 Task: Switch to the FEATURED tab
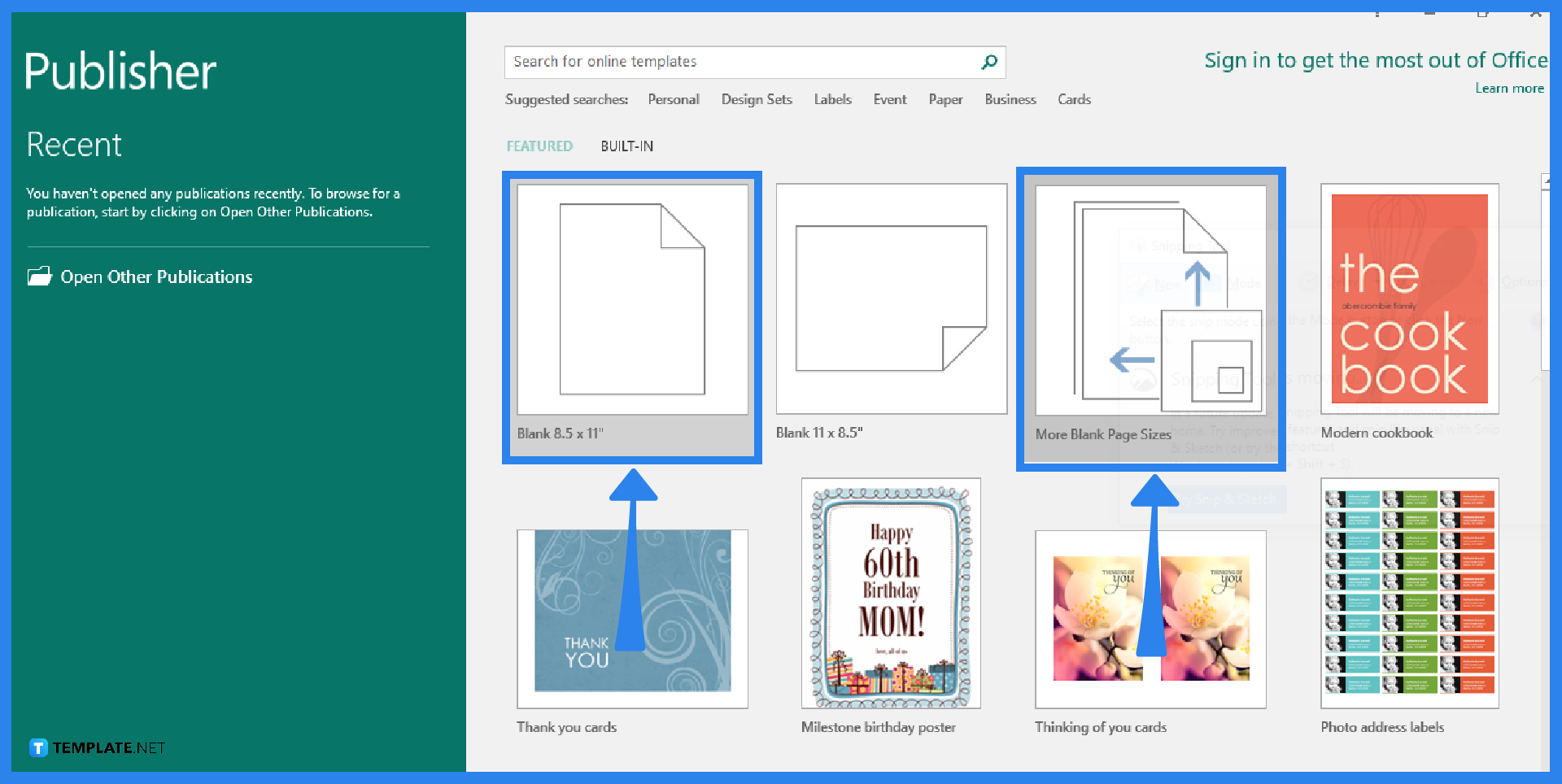539,146
